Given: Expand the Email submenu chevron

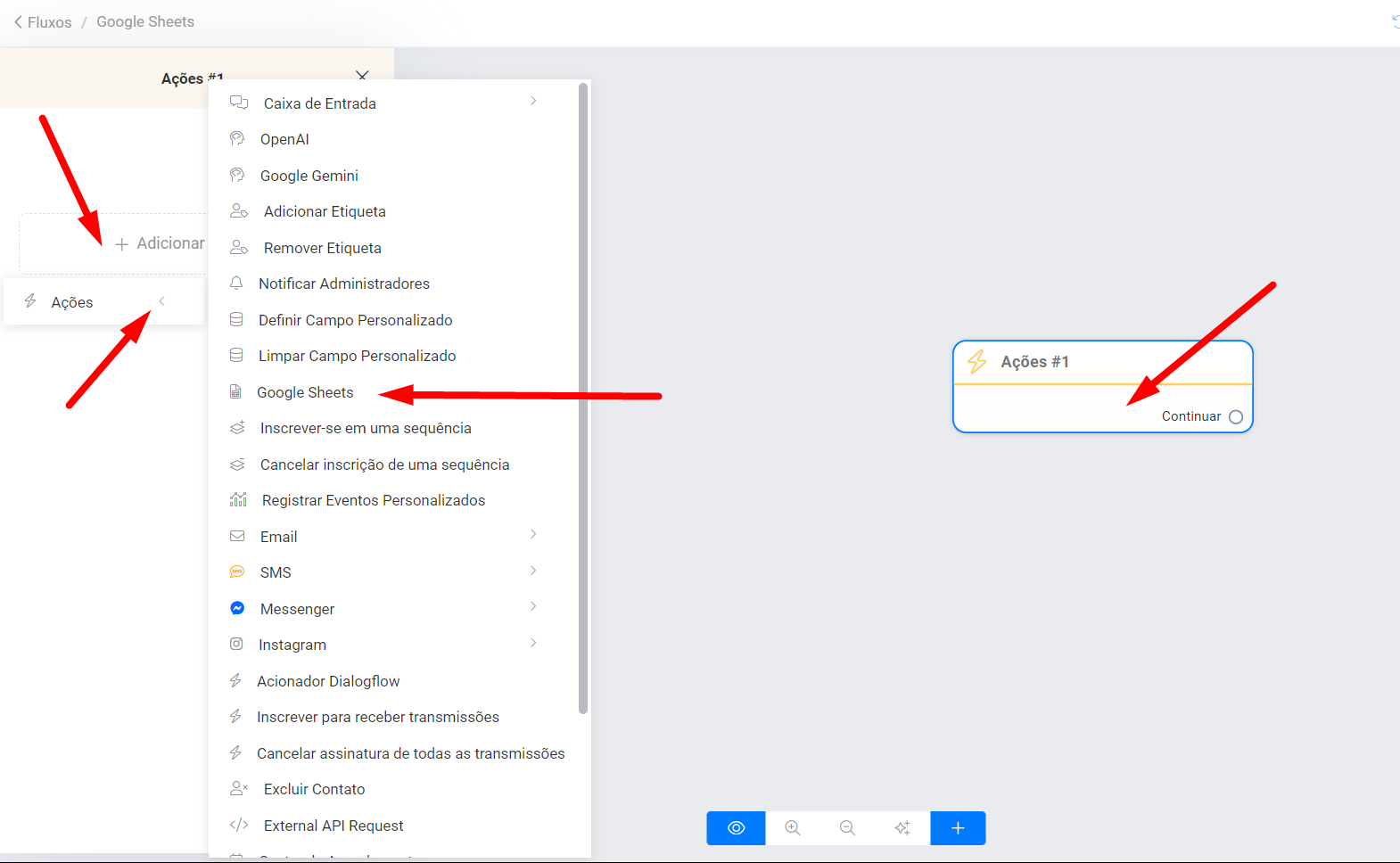Looking at the screenshot, I should pos(533,535).
